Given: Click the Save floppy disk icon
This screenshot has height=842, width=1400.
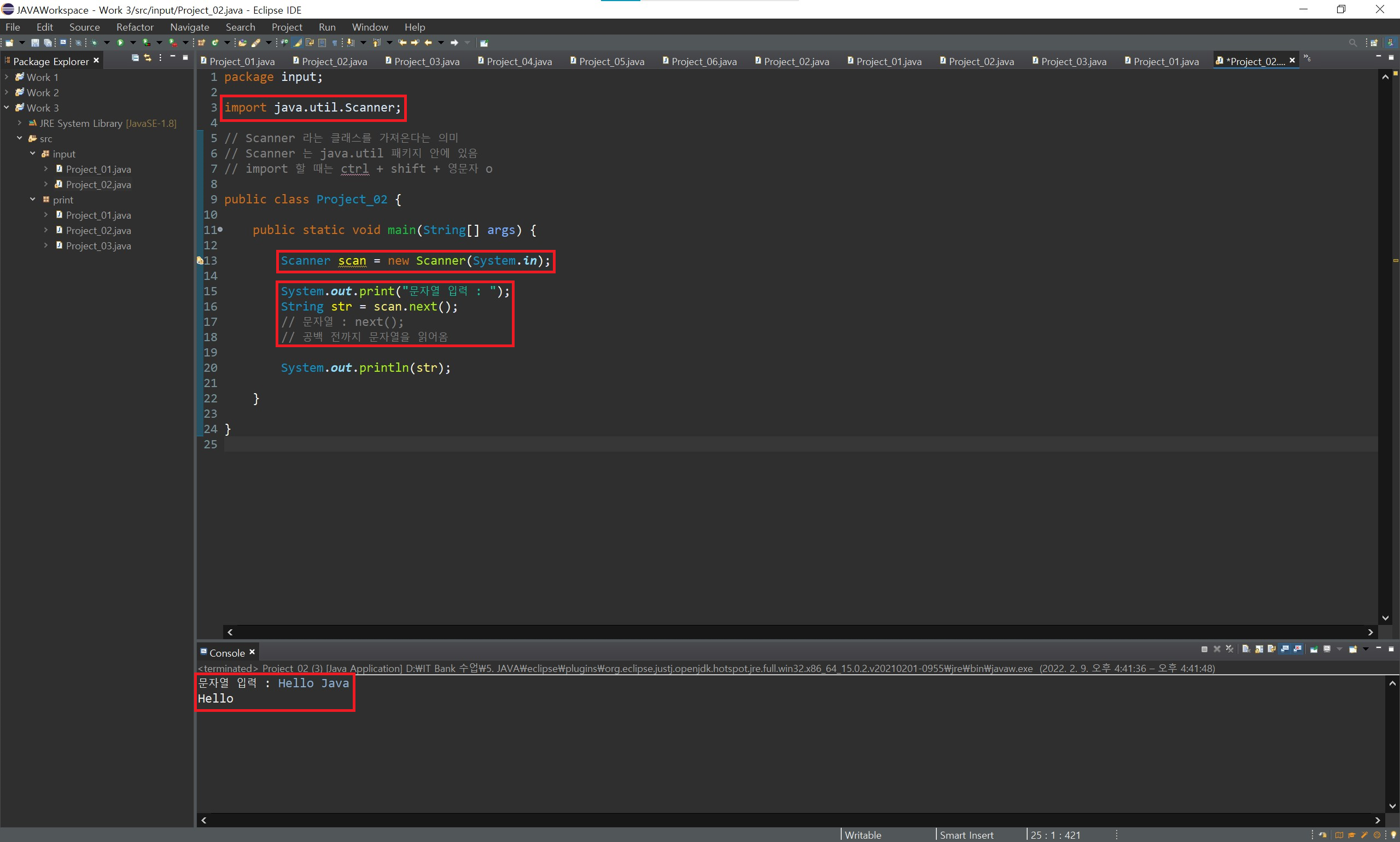Looking at the screenshot, I should pyautogui.click(x=34, y=43).
